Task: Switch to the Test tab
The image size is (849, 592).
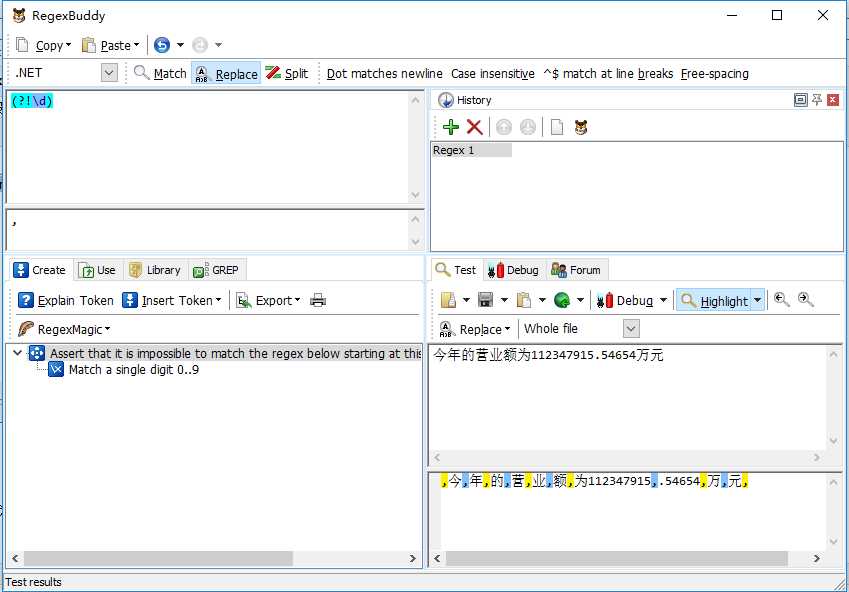Action: tap(456, 270)
